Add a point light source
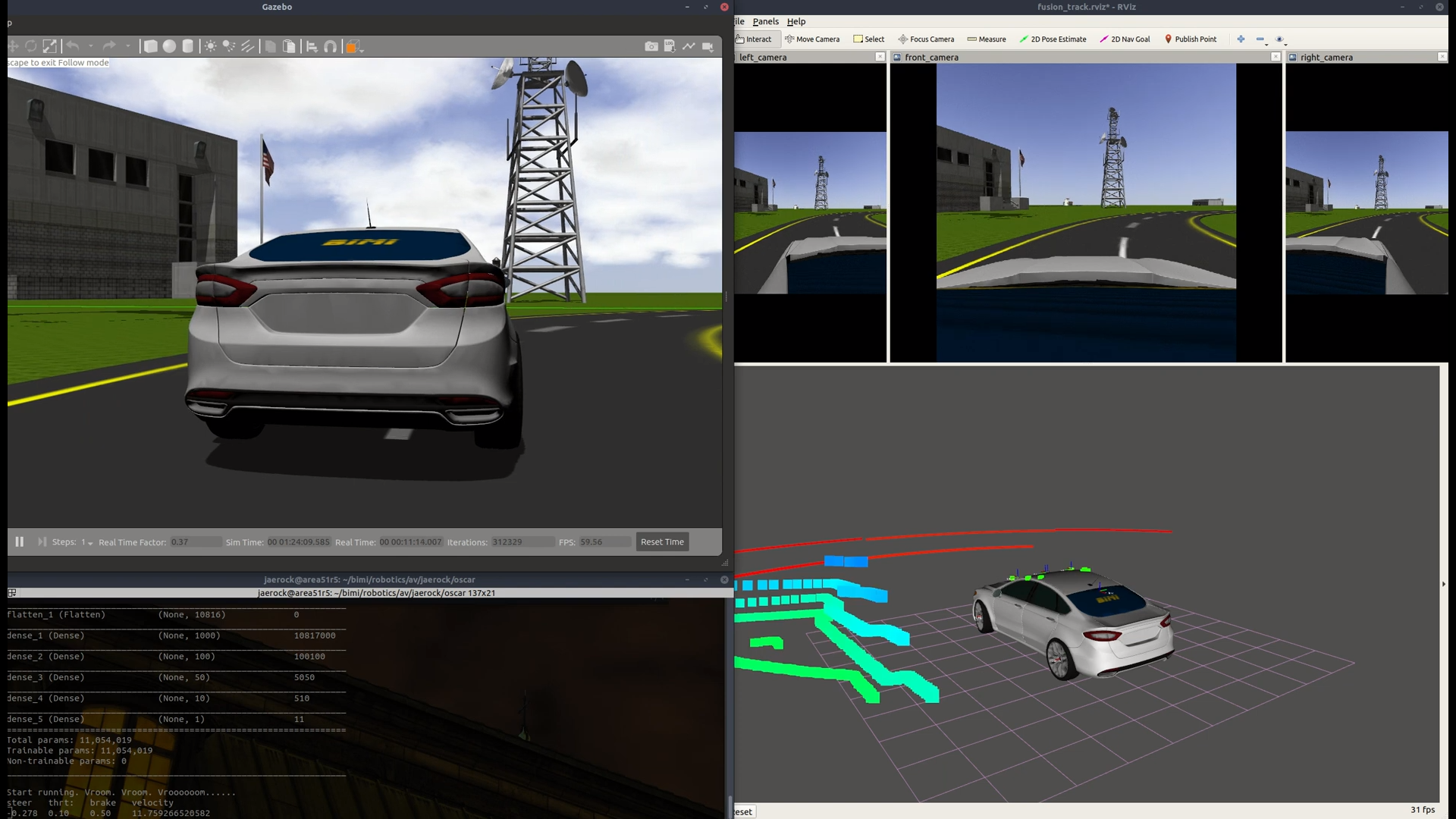Image resolution: width=1456 pixels, height=819 pixels. point(210,46)
